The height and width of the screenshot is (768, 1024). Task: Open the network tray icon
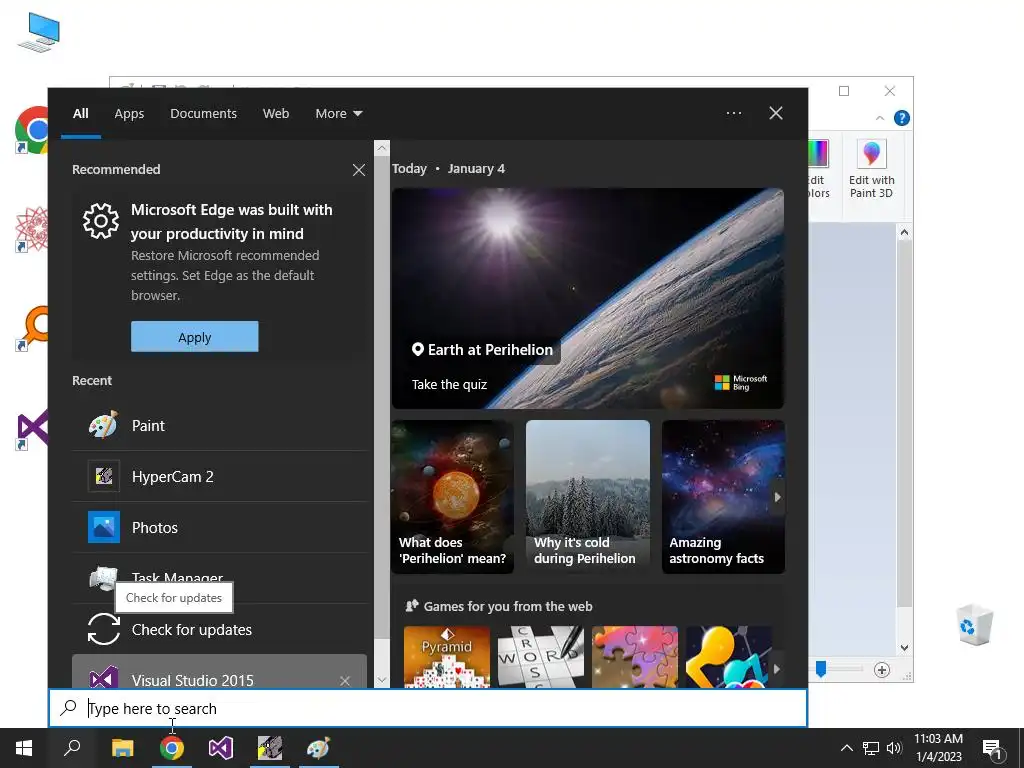871,748
